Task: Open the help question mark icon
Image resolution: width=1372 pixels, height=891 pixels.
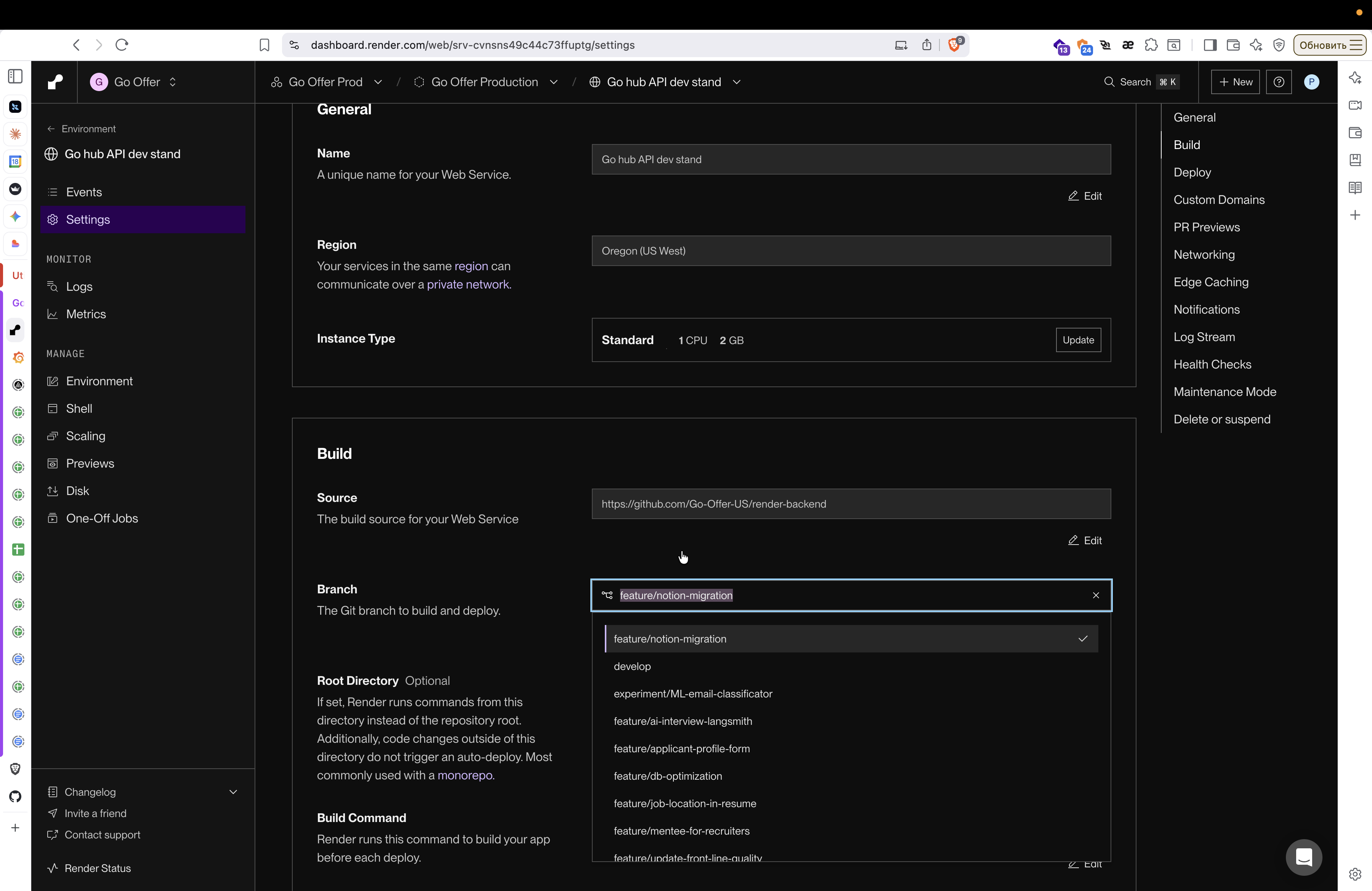Action: [1279, 82]
